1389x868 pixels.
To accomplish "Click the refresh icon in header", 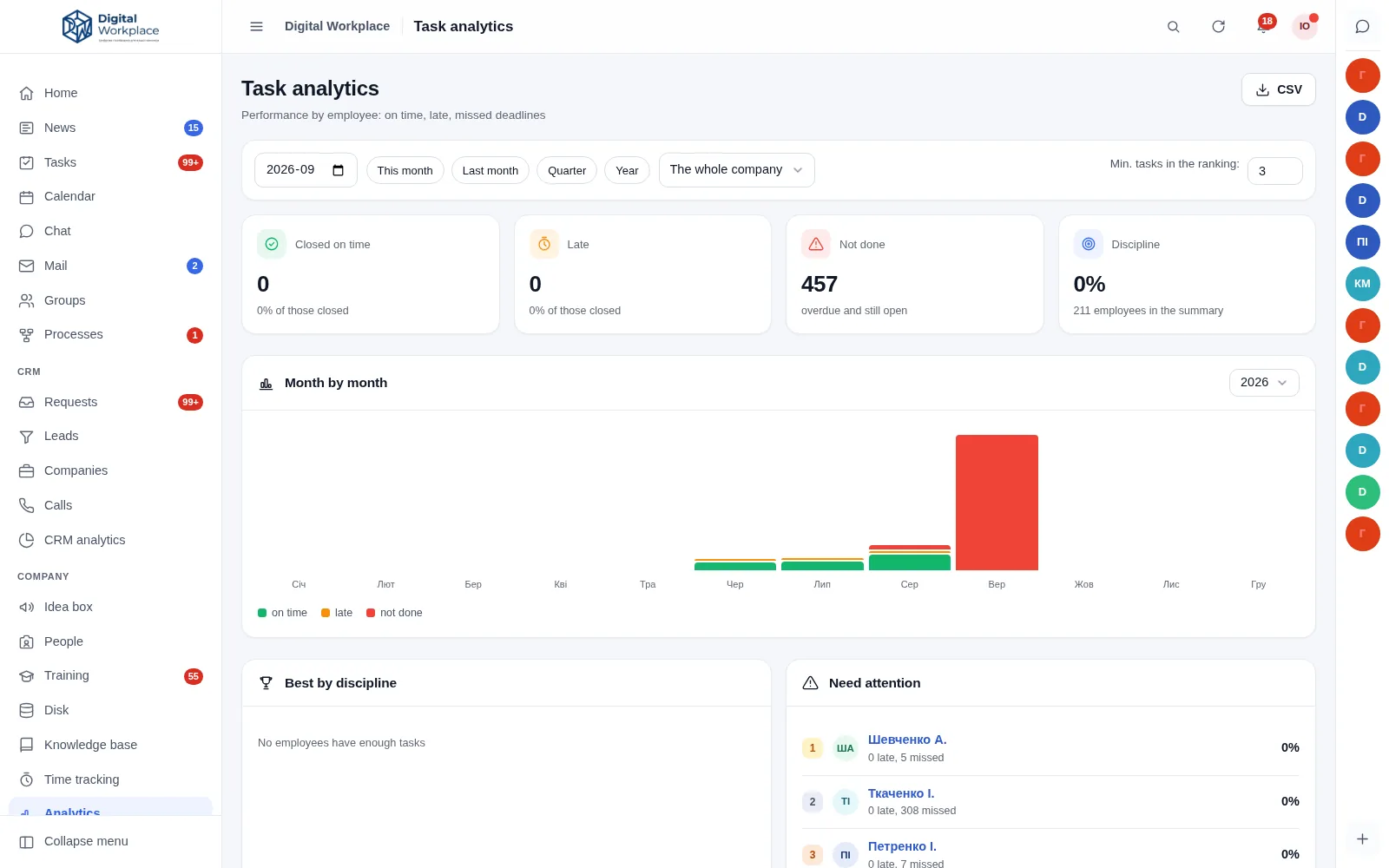I will pyautogui.click(x=1218, y=27).
